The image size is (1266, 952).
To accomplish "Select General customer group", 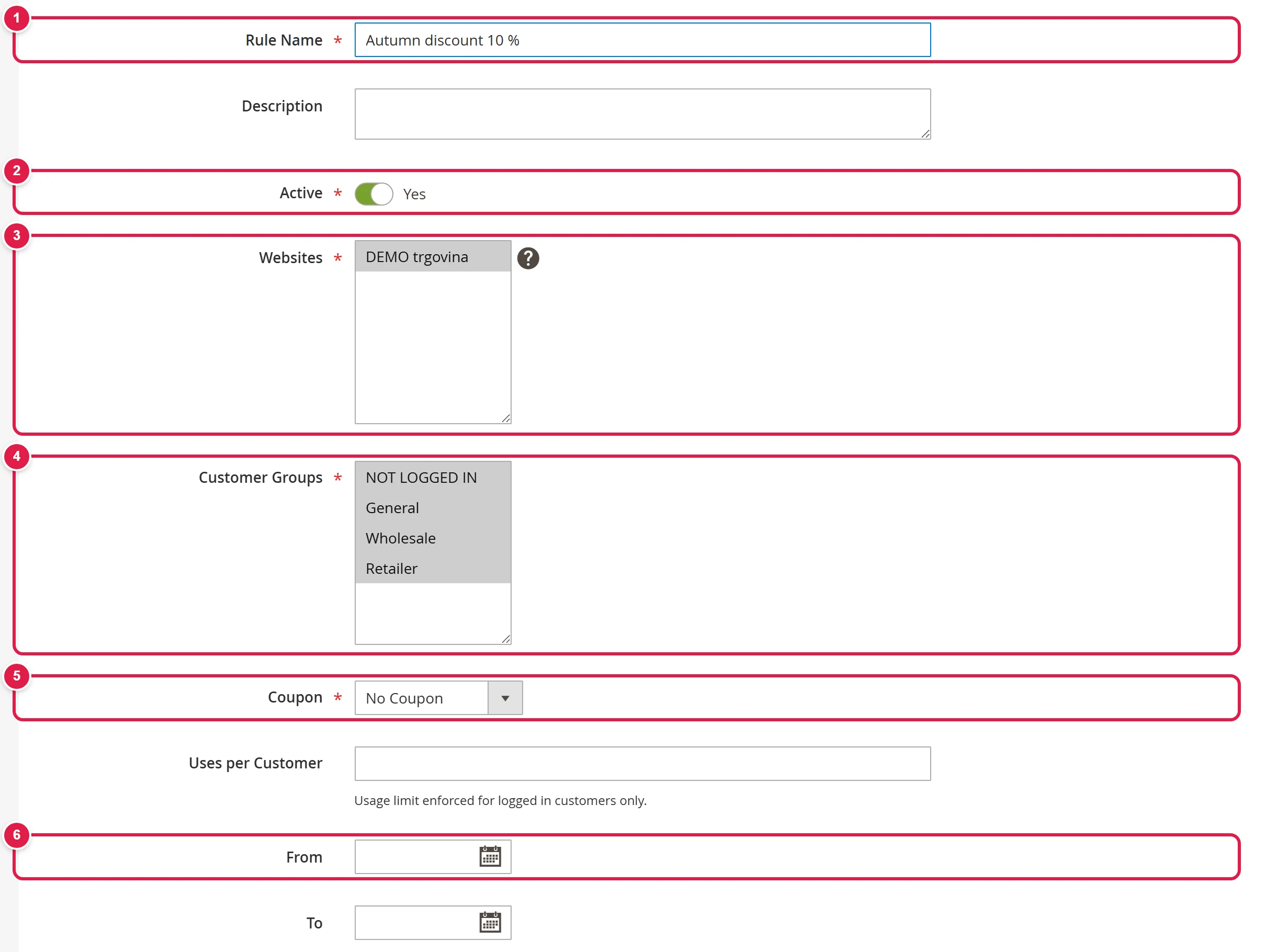I will click(x=433, y=507).
